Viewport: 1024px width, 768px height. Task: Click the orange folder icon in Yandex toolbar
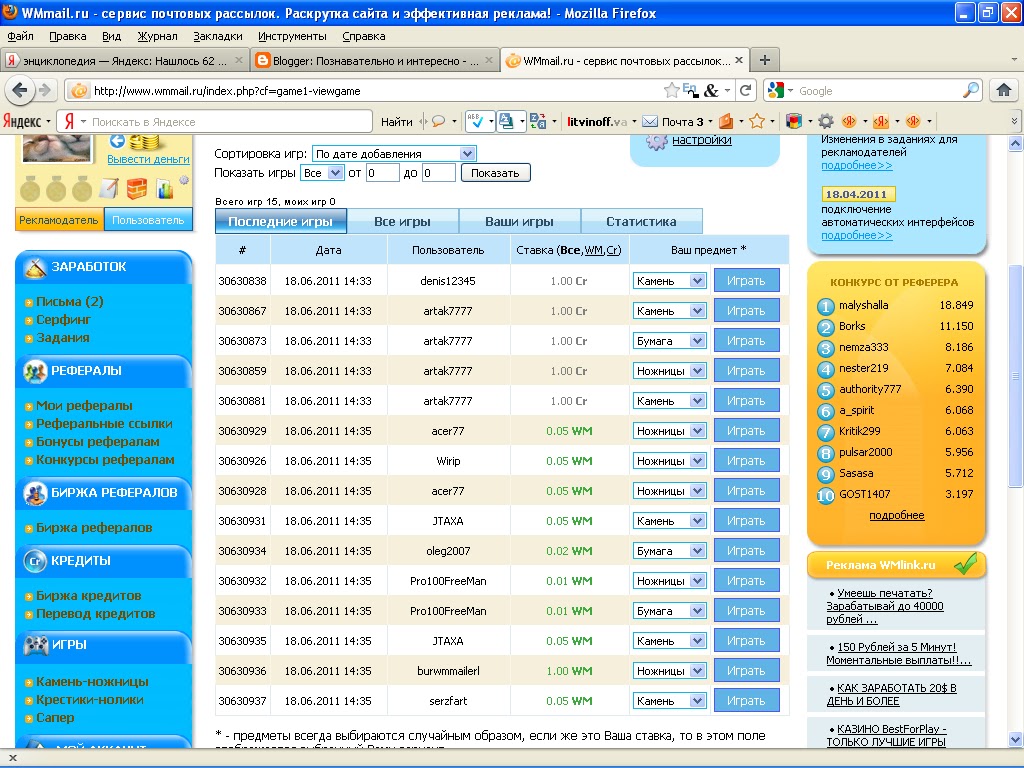point(726,121)
